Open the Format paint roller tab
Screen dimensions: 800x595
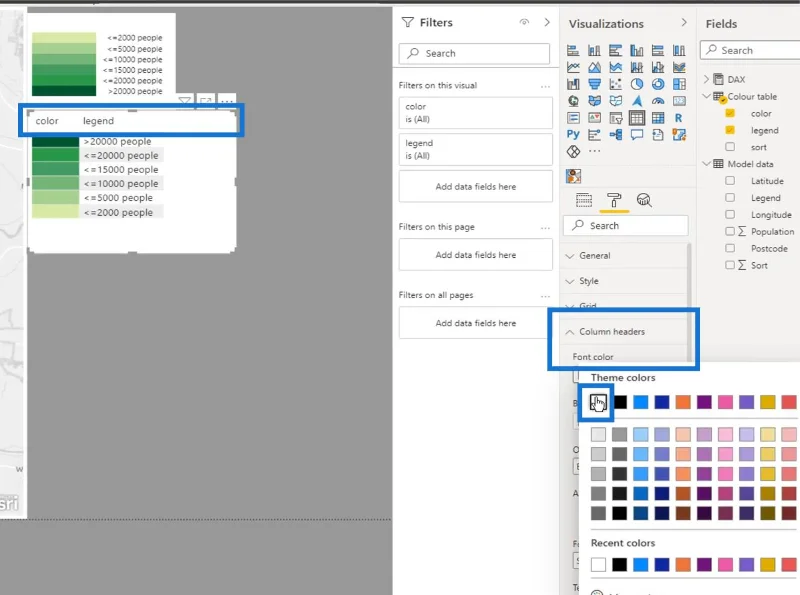click(x=614, y=200)
